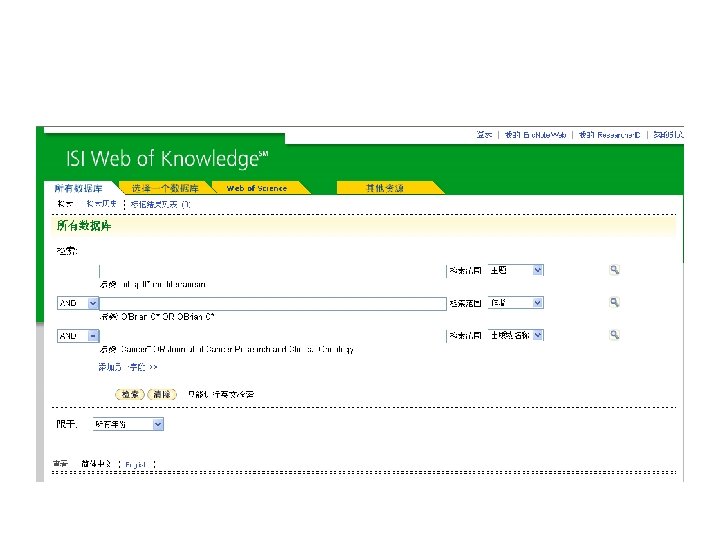This screenshot has width=720, height=540.
Task: Open the 主题 search-scope dropdown
Action: pyautogui.click(x=516, y=270)
